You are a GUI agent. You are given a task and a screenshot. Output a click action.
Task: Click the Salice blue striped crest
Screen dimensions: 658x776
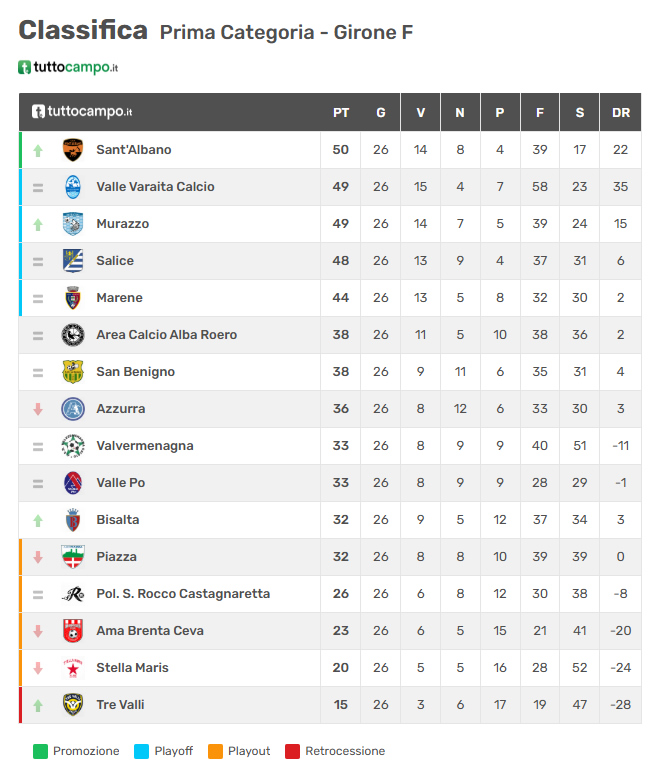tap(73, 261)
